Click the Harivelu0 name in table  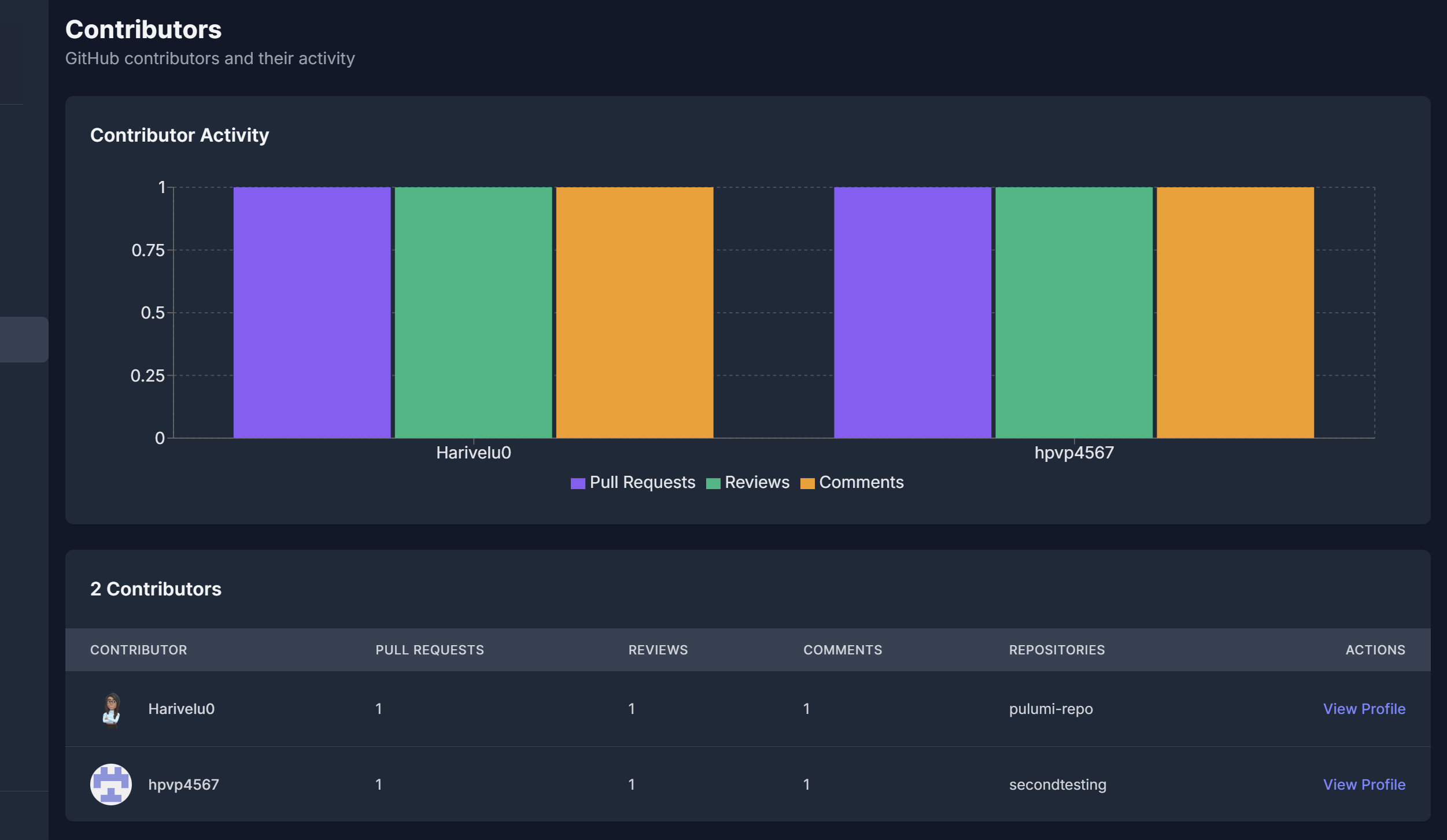pyautogui.click(x=182, y=709)
